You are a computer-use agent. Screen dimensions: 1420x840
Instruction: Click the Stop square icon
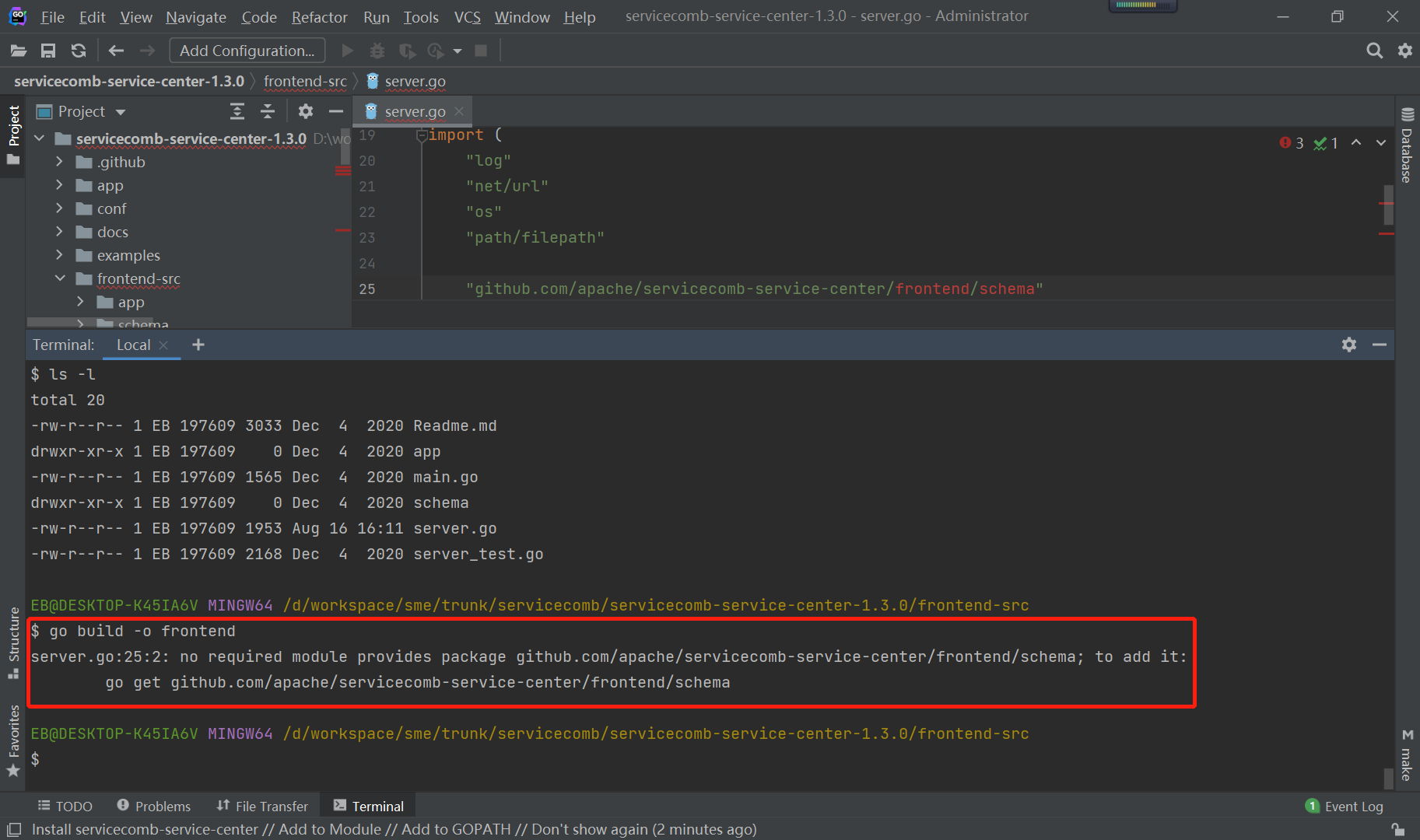click(481, 51)
